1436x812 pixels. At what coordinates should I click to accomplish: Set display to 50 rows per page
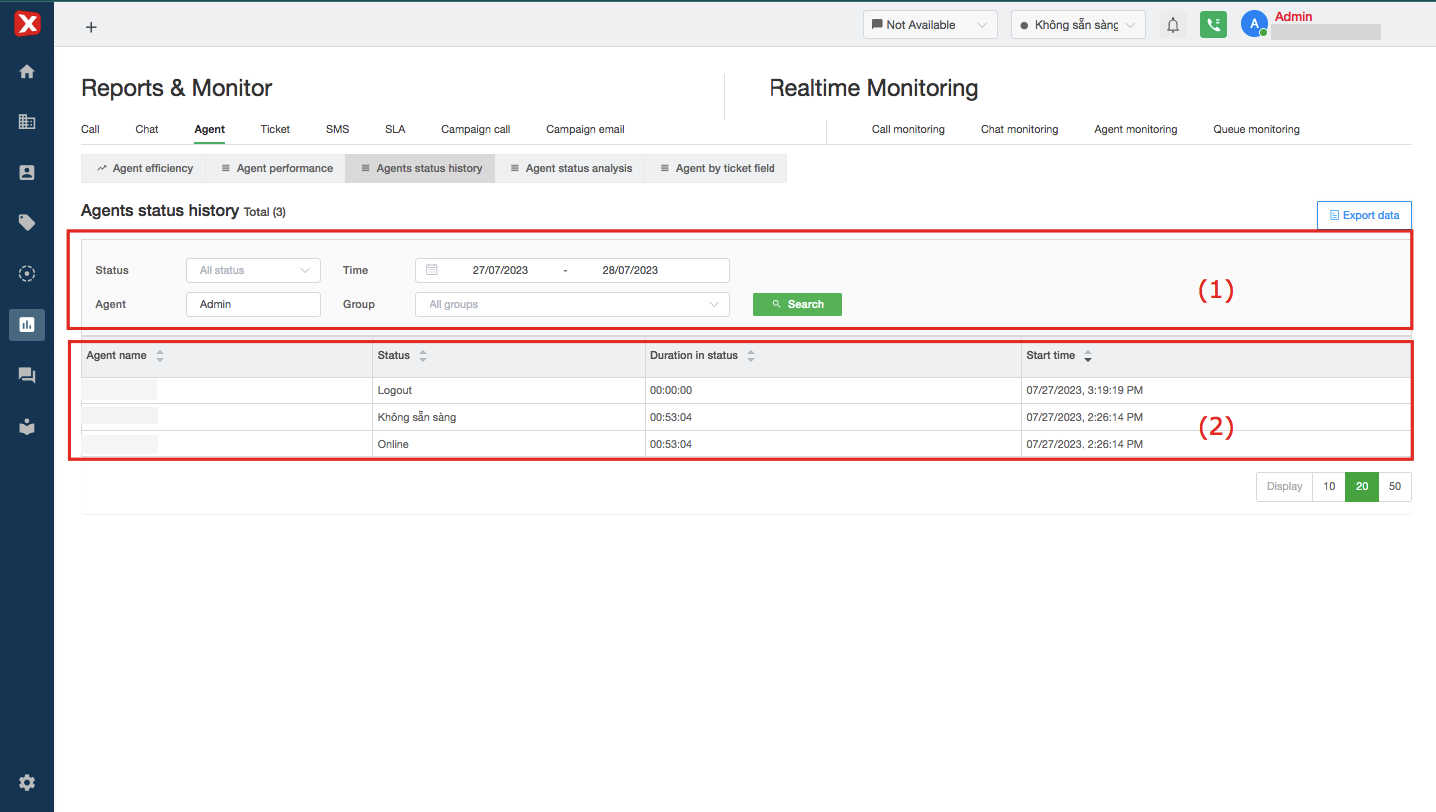click(1395, 486)
